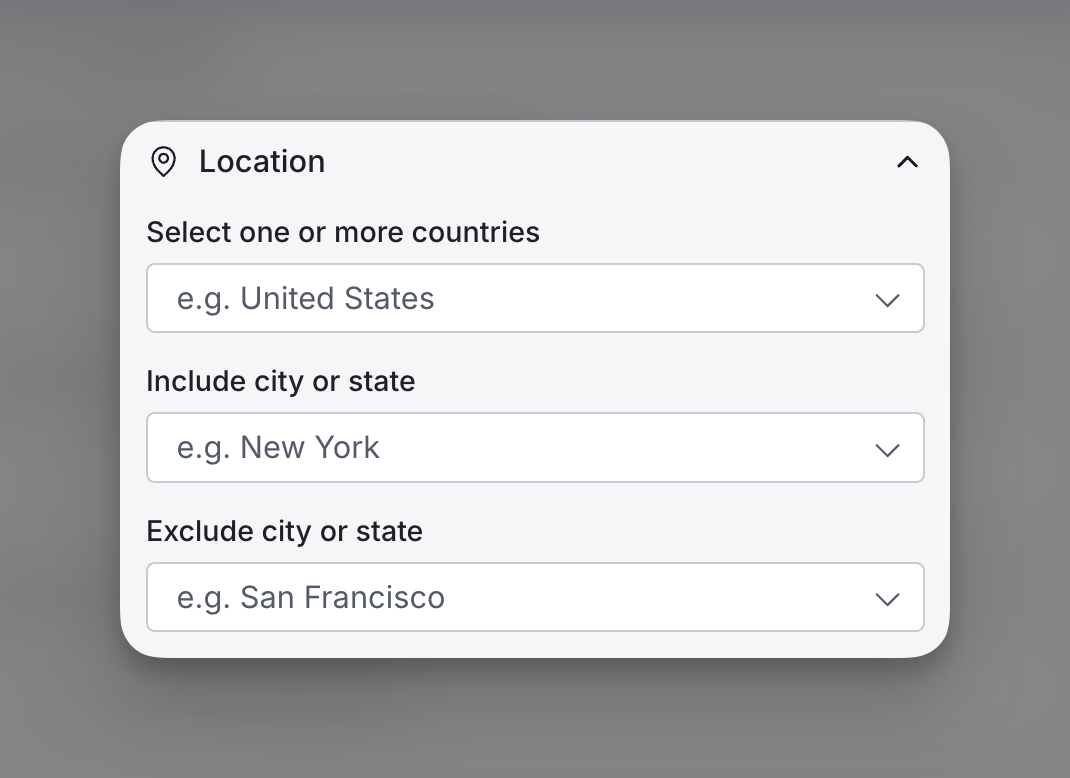Focus the 'e.g. New York' field

click(x=535, y=448)
